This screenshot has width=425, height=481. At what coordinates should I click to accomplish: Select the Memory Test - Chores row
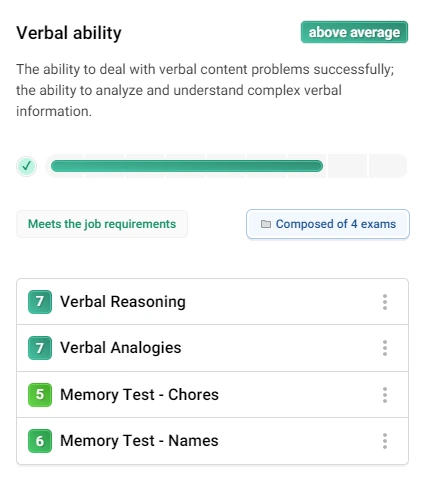212,395
